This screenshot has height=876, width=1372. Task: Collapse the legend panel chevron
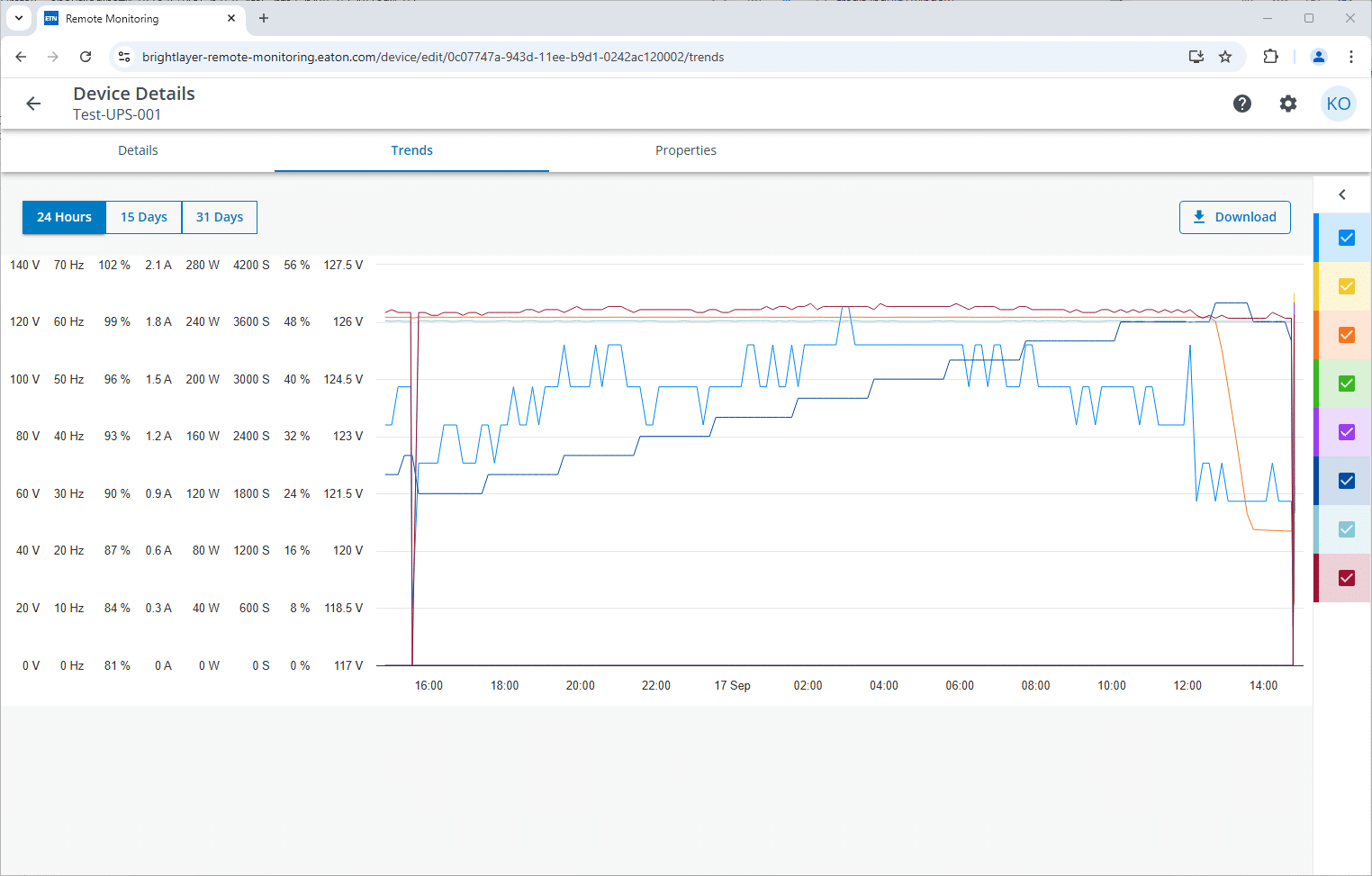1342,194
